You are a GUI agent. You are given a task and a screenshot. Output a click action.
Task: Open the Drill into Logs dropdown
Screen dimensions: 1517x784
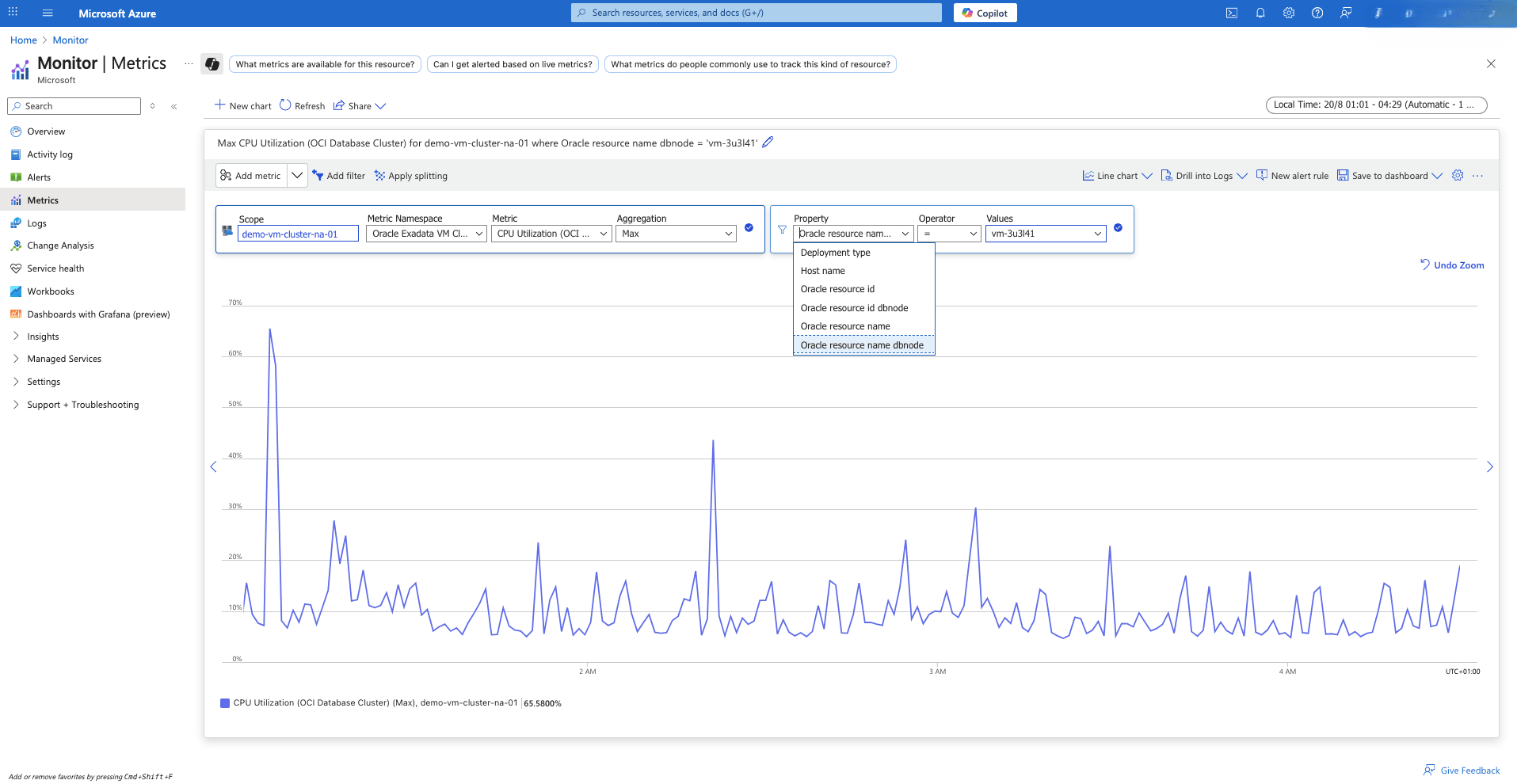point(1204,176)
